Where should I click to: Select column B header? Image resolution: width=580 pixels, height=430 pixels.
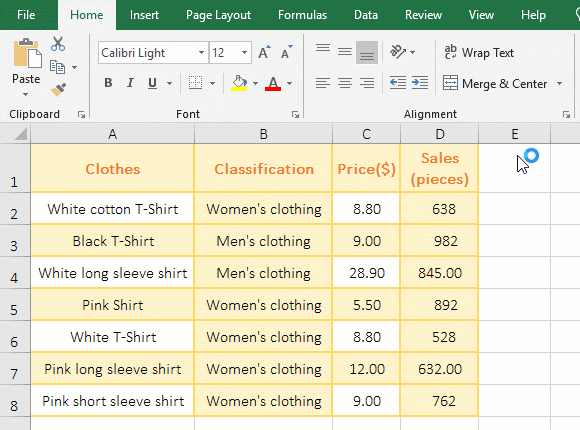point(263,134)
